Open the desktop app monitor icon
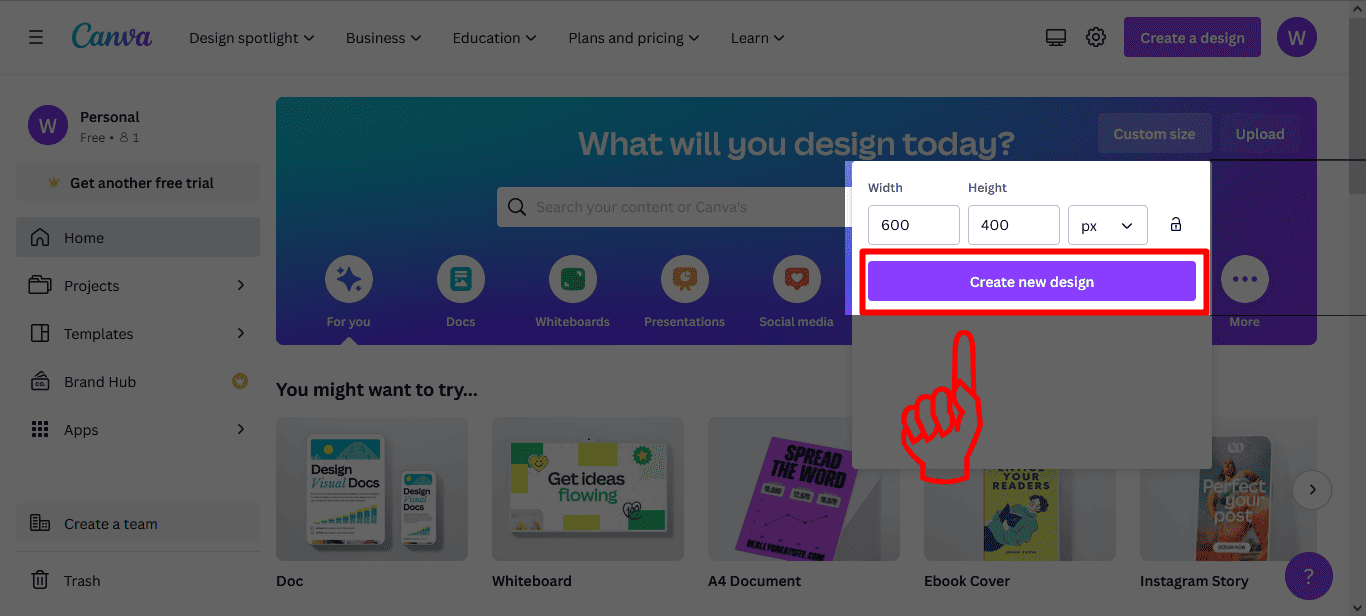This screenshot has width=1366, height=616. pos(1056,38)
